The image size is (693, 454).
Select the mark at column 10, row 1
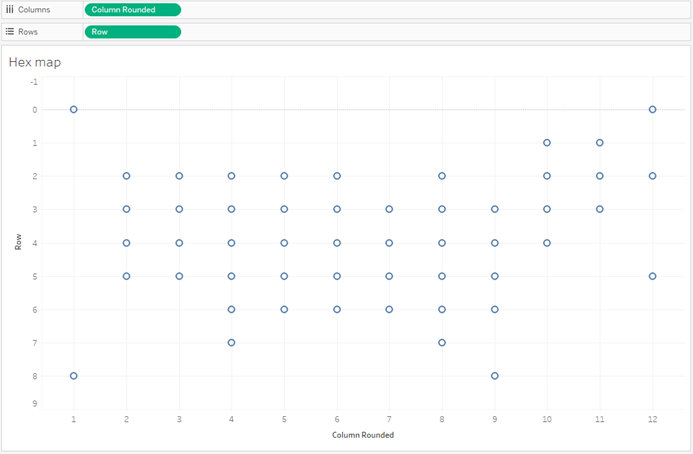tap(547, 143)
